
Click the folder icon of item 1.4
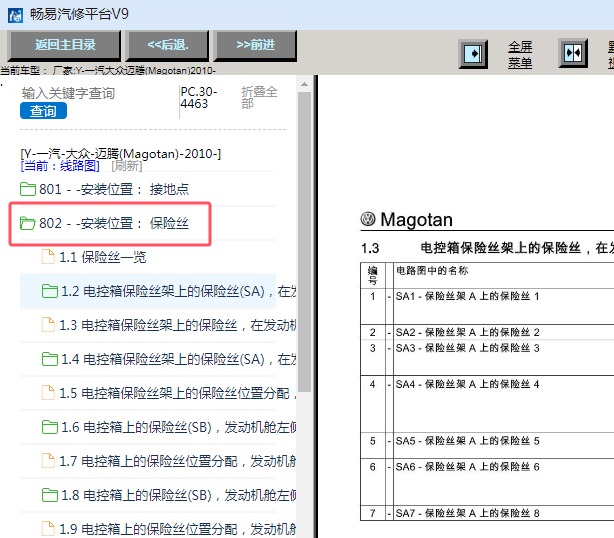coord(50,359)
